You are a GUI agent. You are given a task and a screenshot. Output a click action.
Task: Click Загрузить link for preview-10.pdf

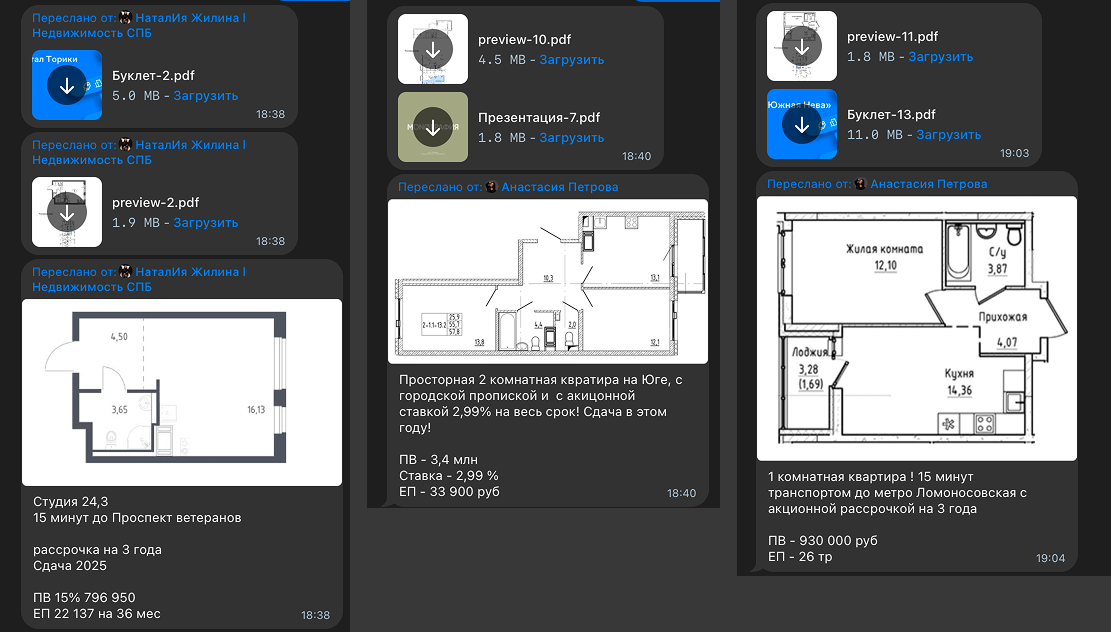[x=572, y=60]
